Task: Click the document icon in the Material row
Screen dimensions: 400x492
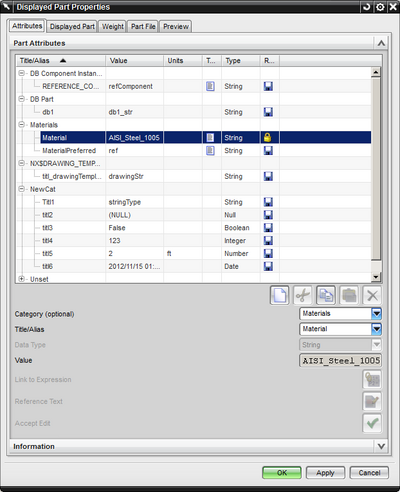Action: point(210,137)
